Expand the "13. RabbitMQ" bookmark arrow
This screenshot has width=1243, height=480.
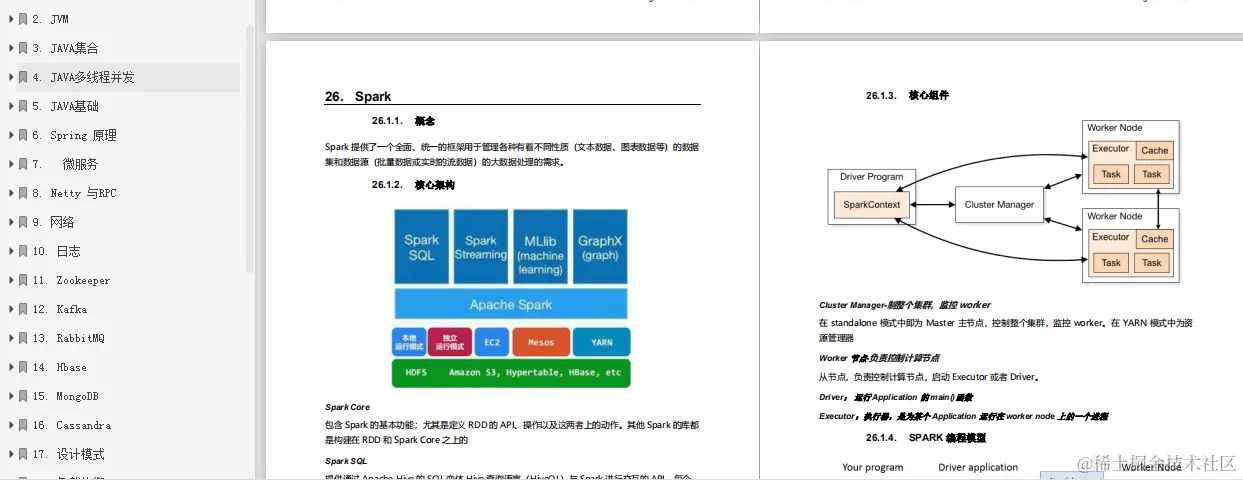click(11, 338)
